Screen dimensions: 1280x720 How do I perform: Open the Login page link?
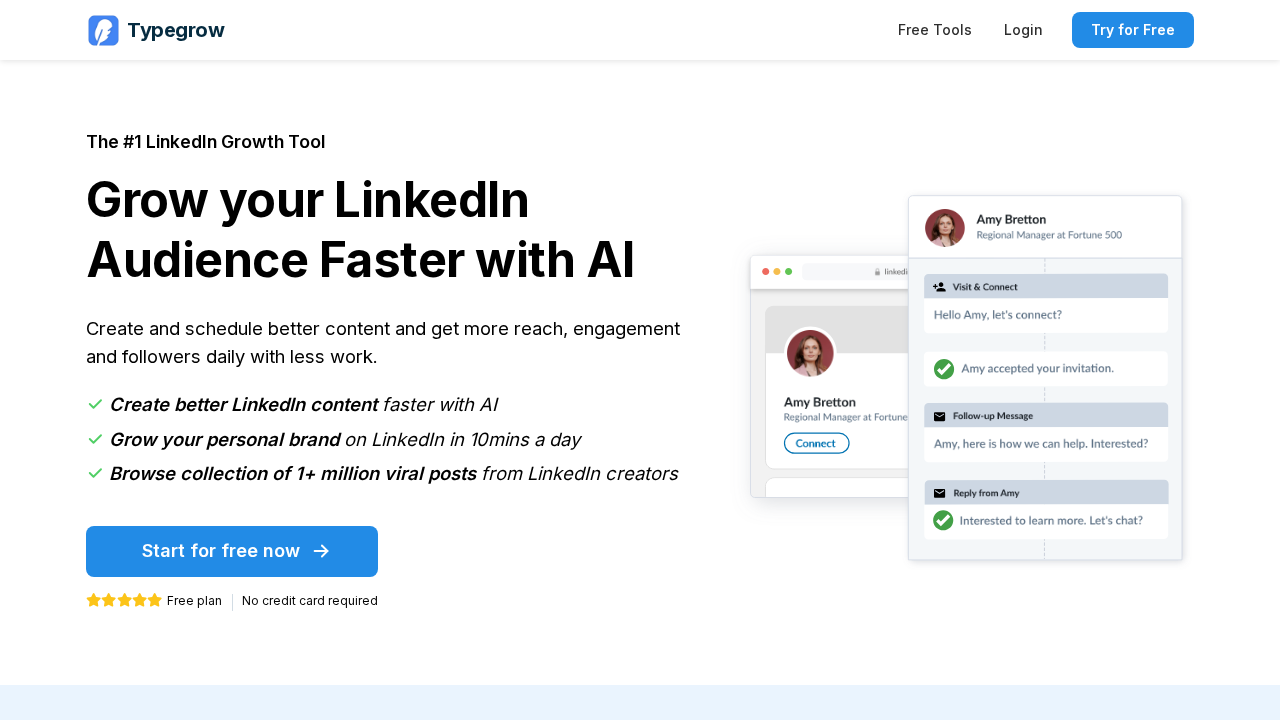tap(1023, 30)
